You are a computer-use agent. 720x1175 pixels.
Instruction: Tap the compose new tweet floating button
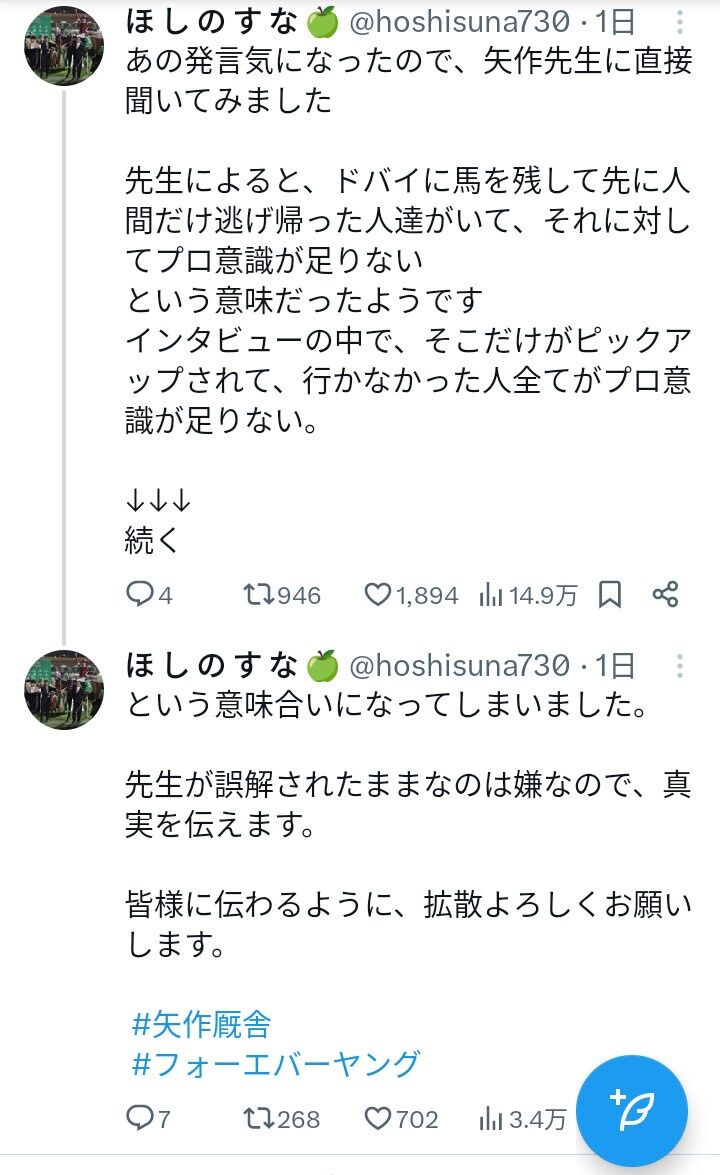tap(635, 1111)
